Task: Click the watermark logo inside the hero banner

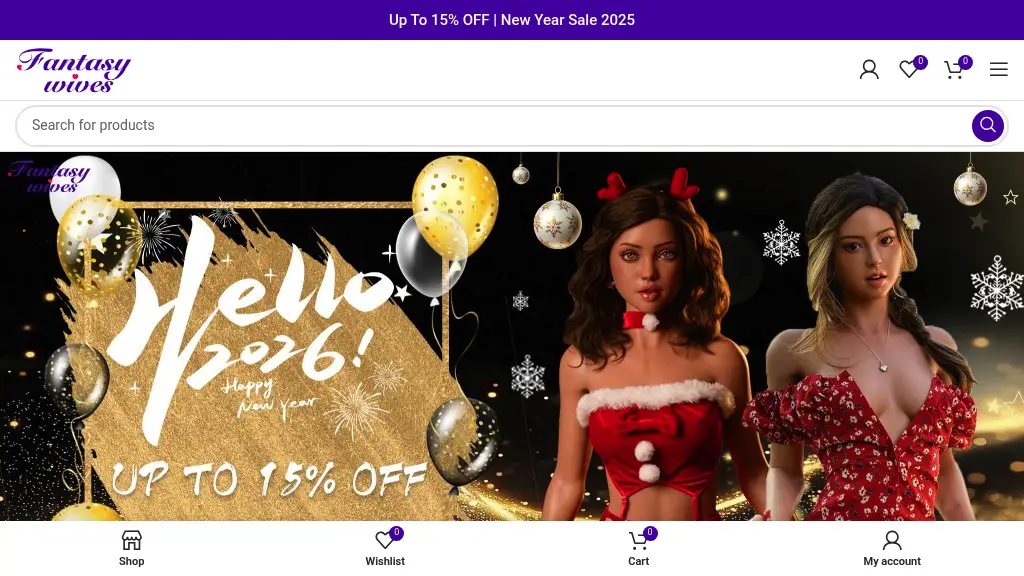Action: 50,177
